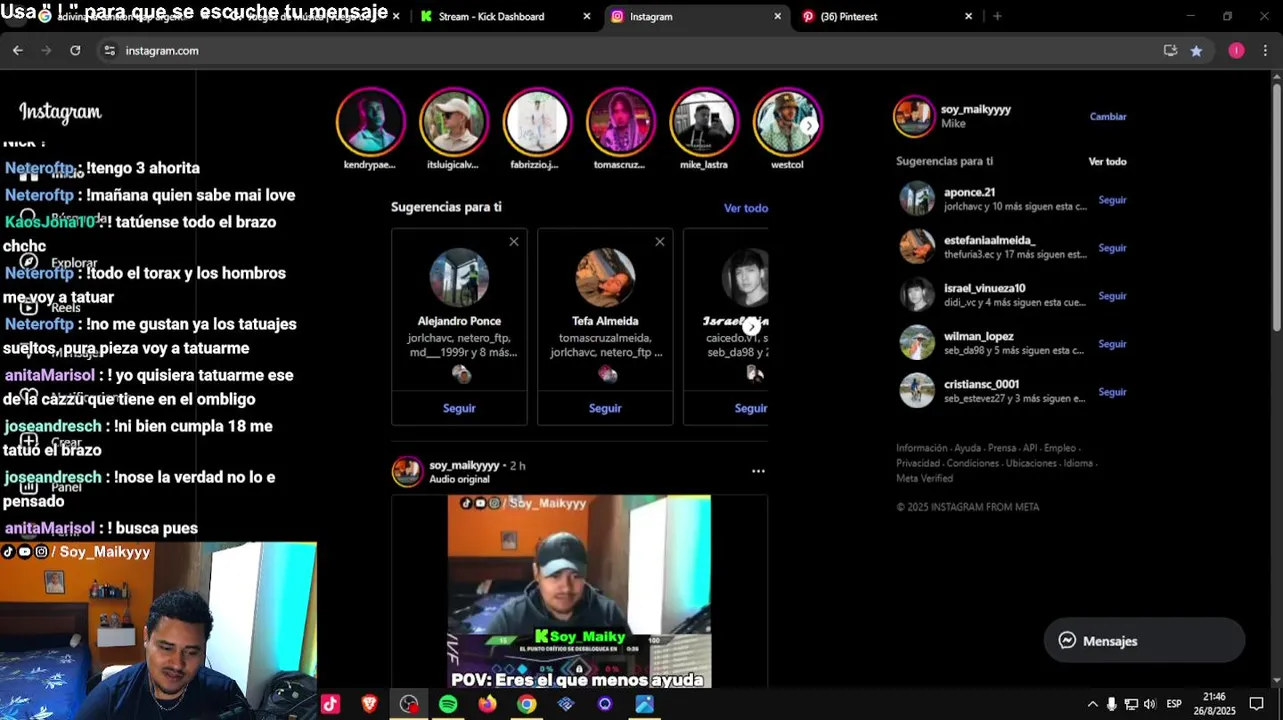Click Ver todo in right sidebar
1283x720 pixels.
click(1107, 161)
